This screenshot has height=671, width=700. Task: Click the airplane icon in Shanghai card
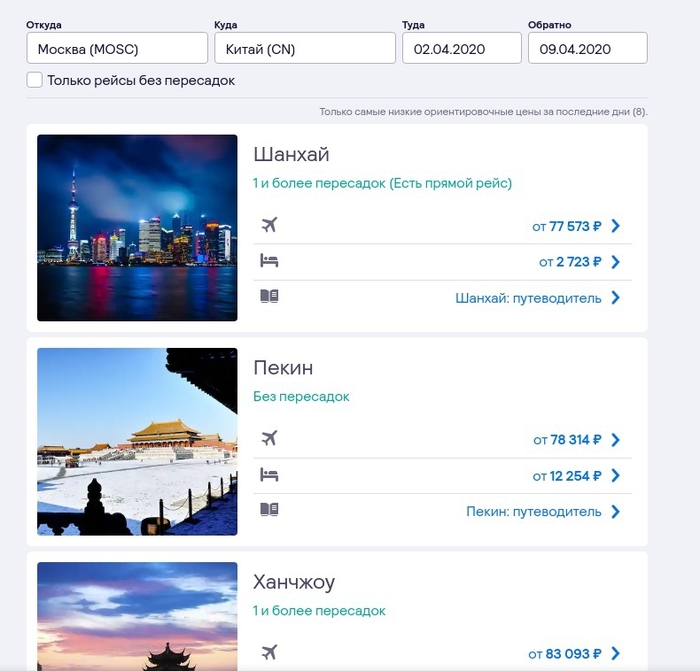click(268, 225)
